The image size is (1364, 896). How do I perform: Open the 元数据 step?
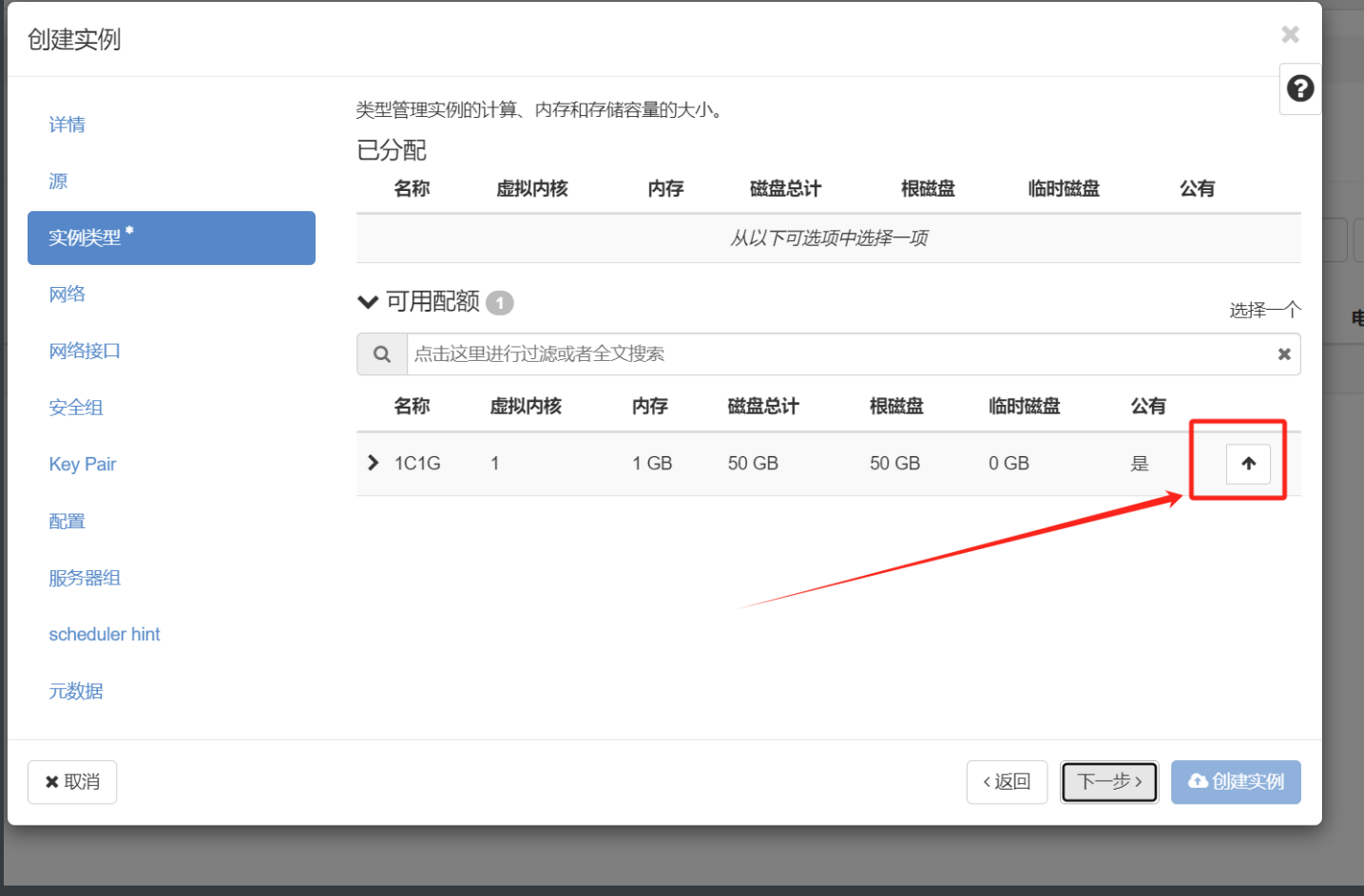[76, 692]
